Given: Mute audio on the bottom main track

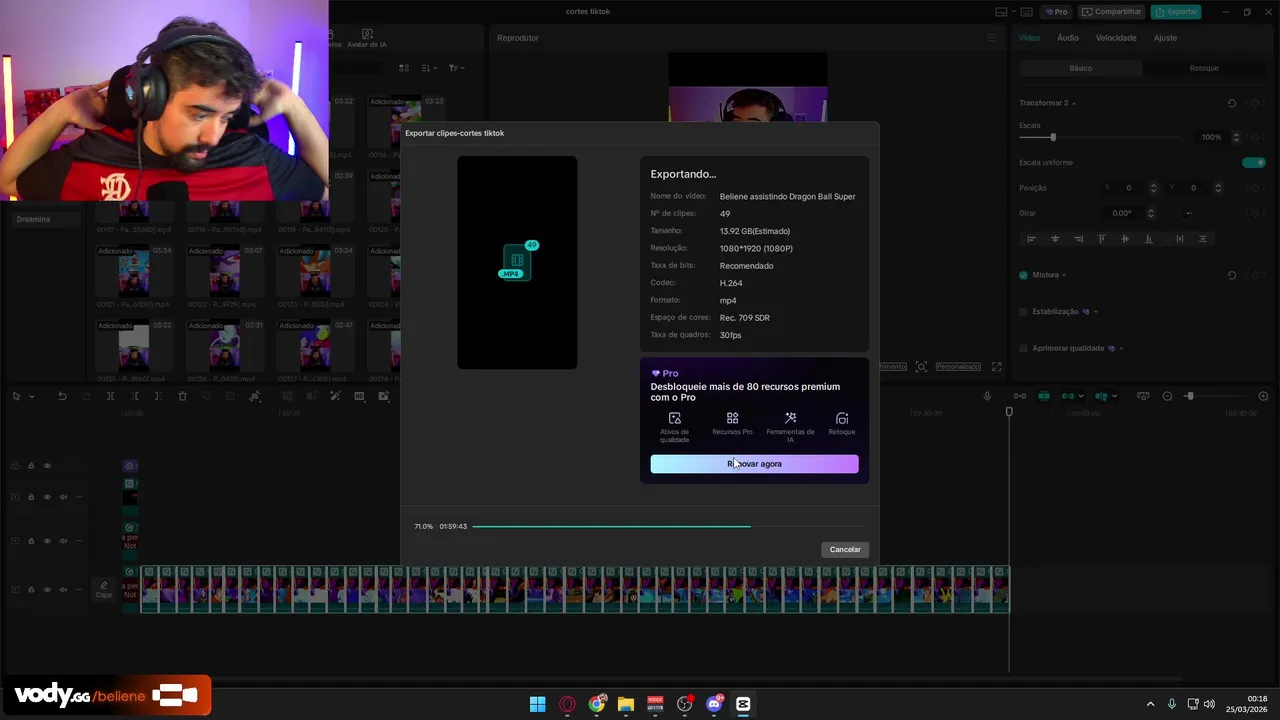Looking at the screenshot, I should pos(63,590).
